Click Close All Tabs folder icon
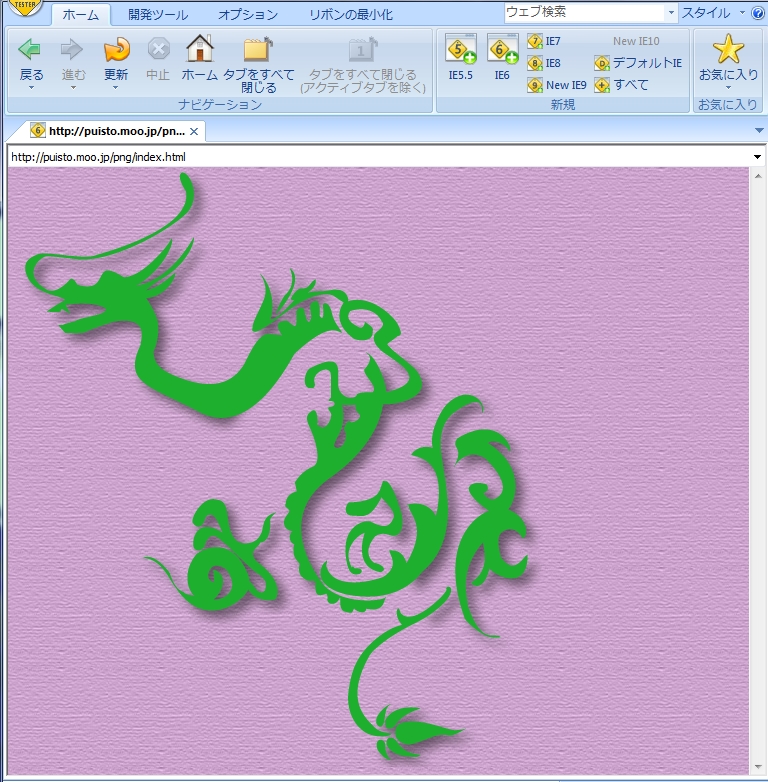 tap(258, 49)
